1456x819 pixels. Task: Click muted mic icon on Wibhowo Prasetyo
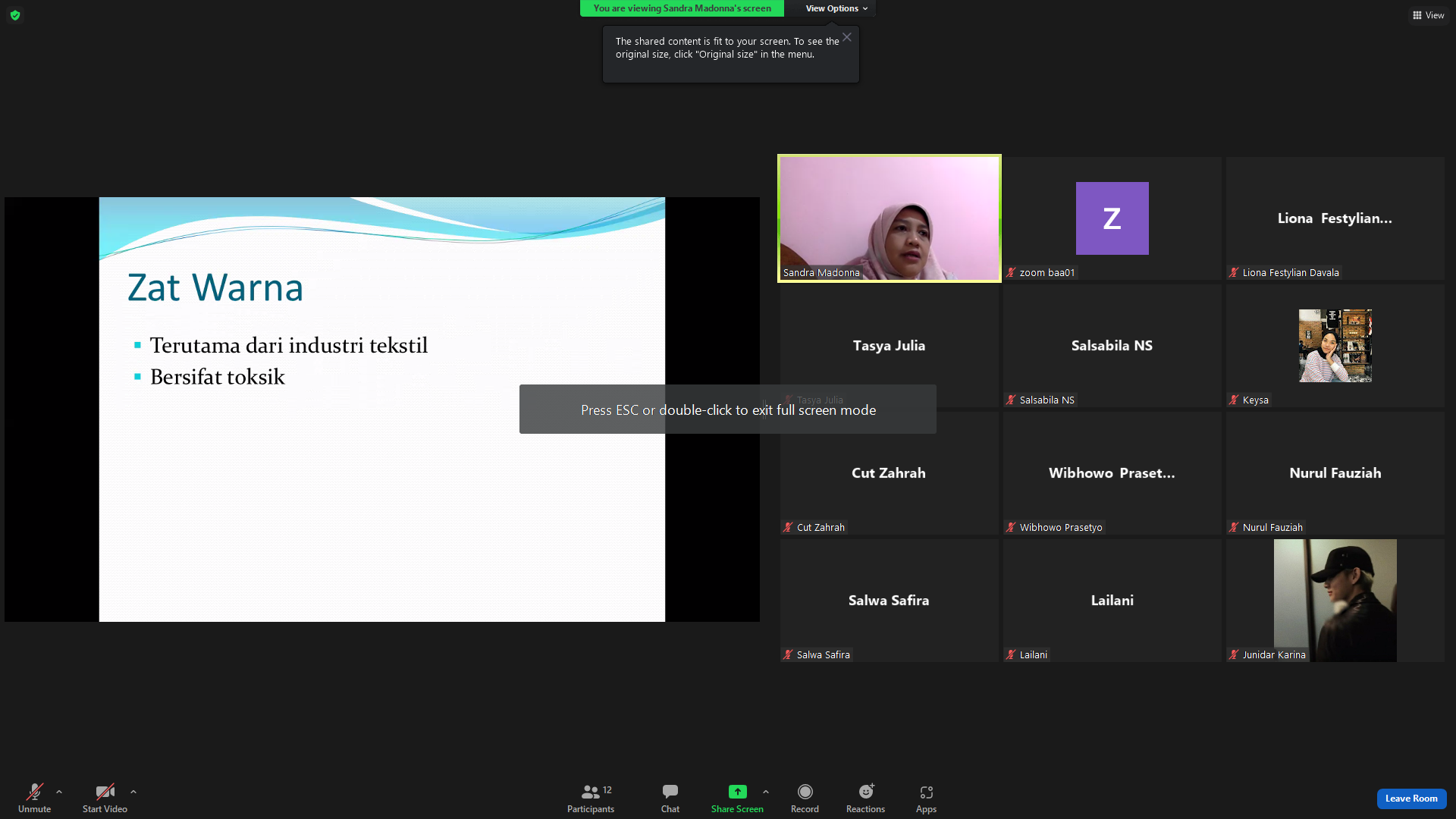tap(1011, 528)
